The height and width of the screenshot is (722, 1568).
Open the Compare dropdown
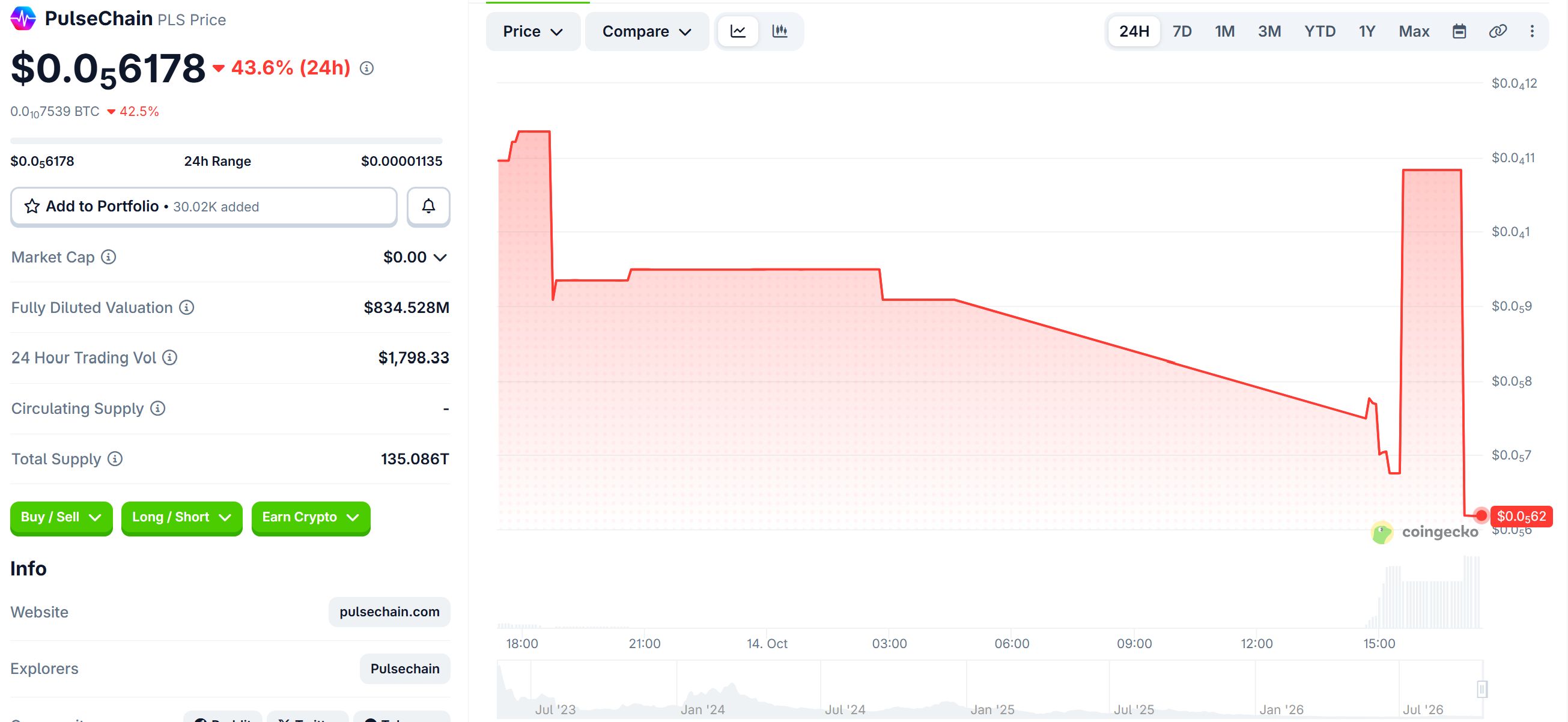pos(646,31)
